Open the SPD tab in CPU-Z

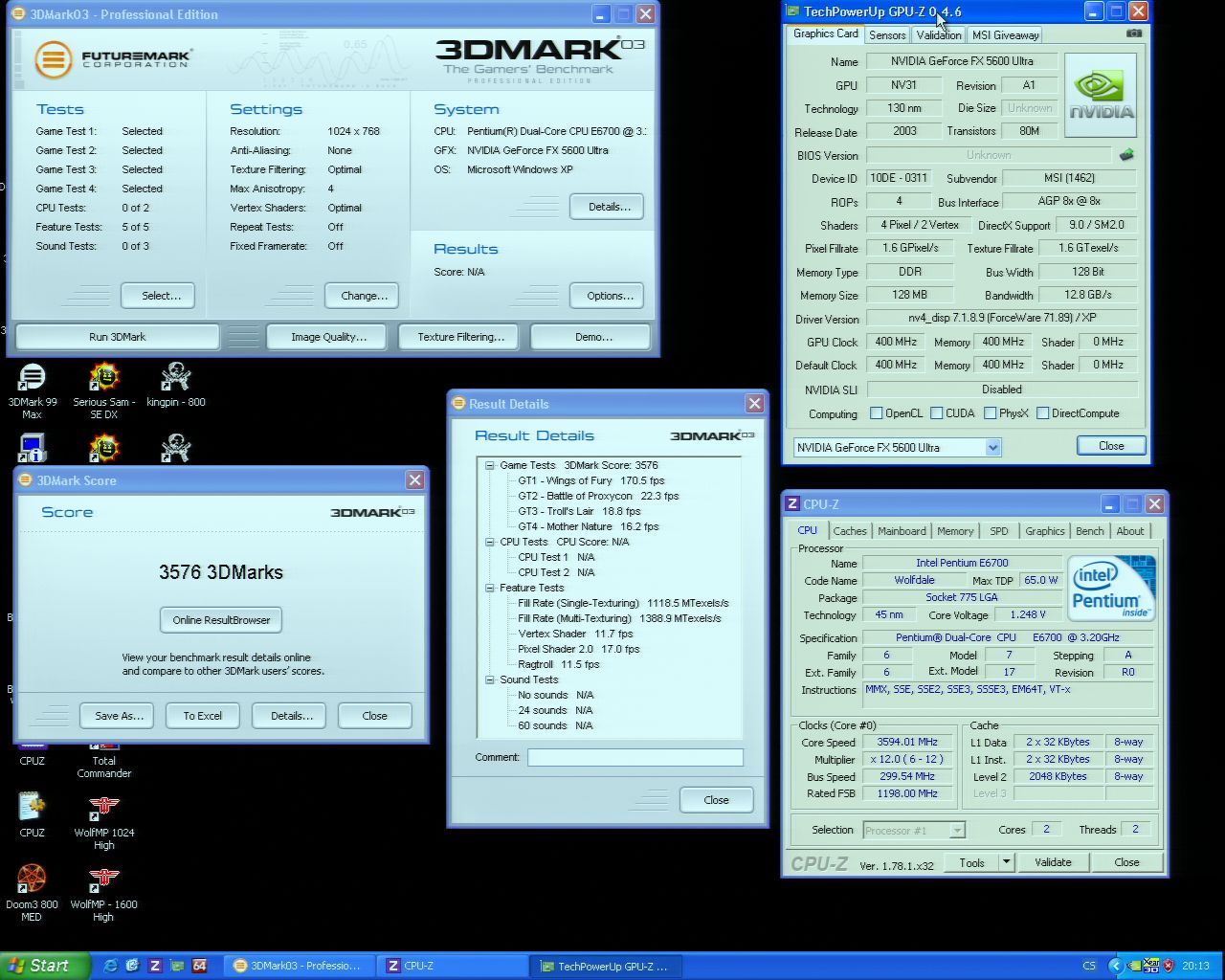[x=998, y=531]
